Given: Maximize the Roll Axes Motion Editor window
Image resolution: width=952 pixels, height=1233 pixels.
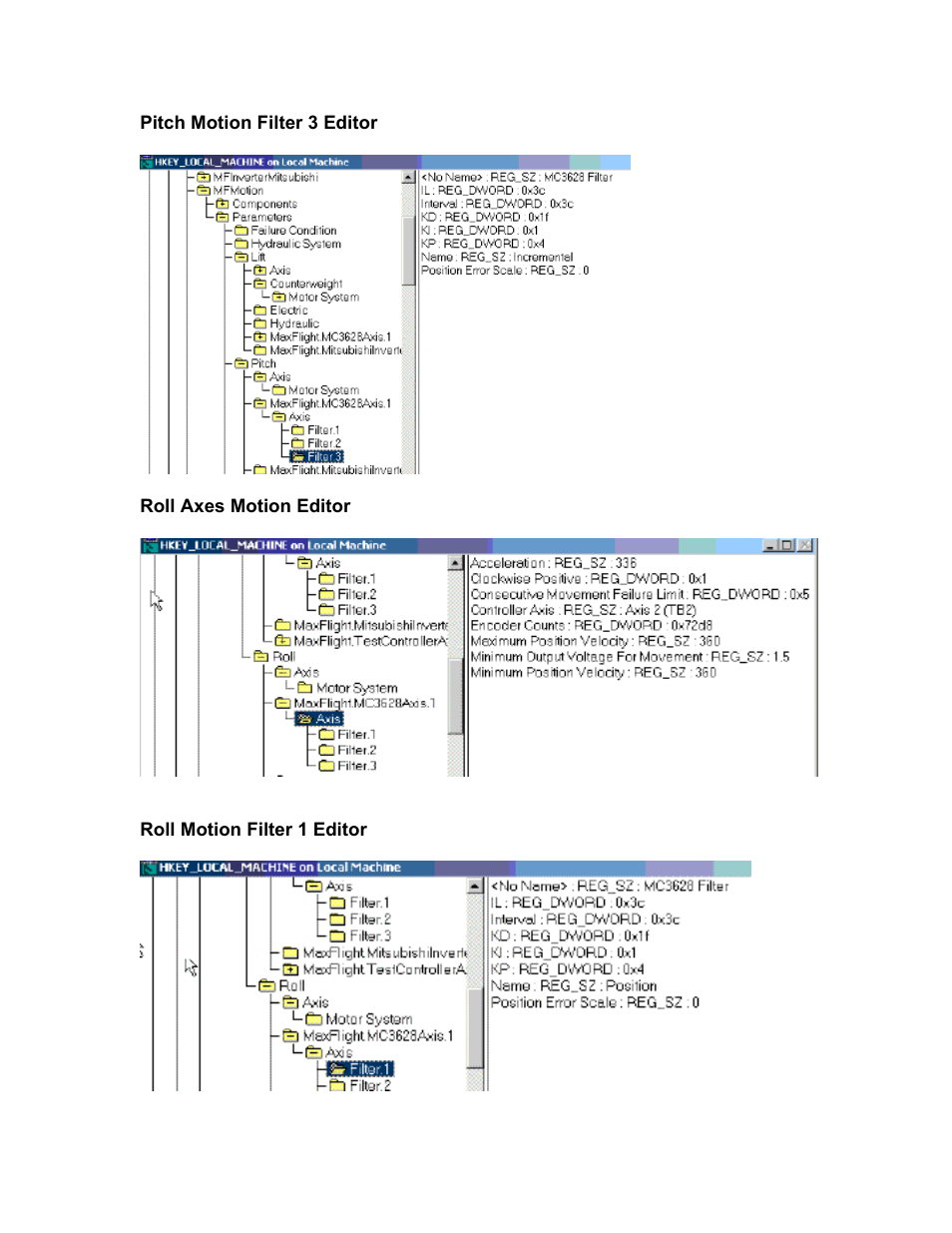Looking at the screenshot, I should tap(787, 545).
